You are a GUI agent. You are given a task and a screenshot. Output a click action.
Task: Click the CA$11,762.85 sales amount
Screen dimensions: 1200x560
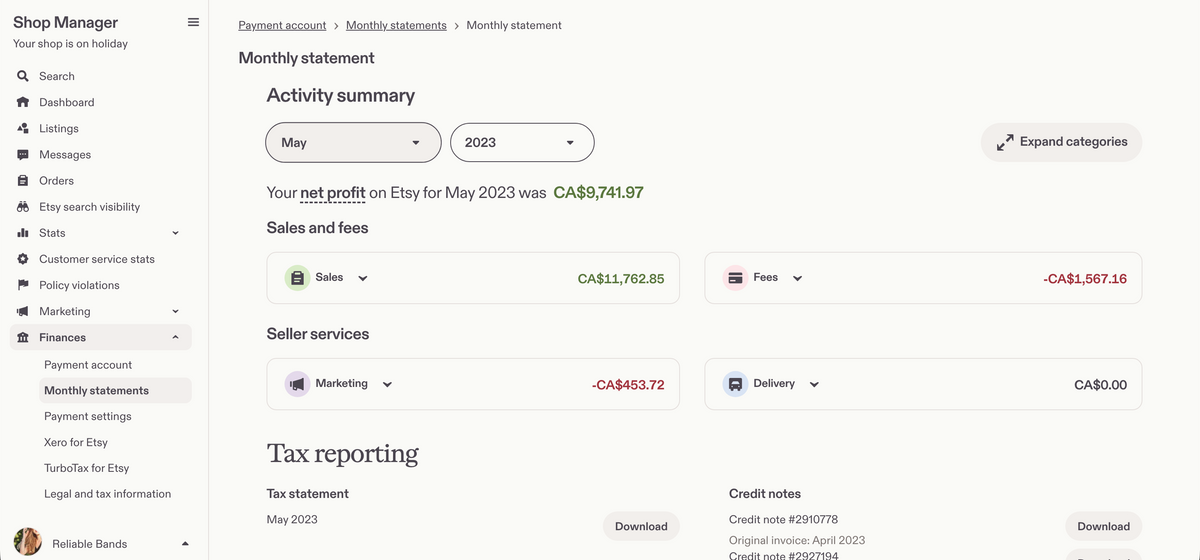(x=621, y=279)
